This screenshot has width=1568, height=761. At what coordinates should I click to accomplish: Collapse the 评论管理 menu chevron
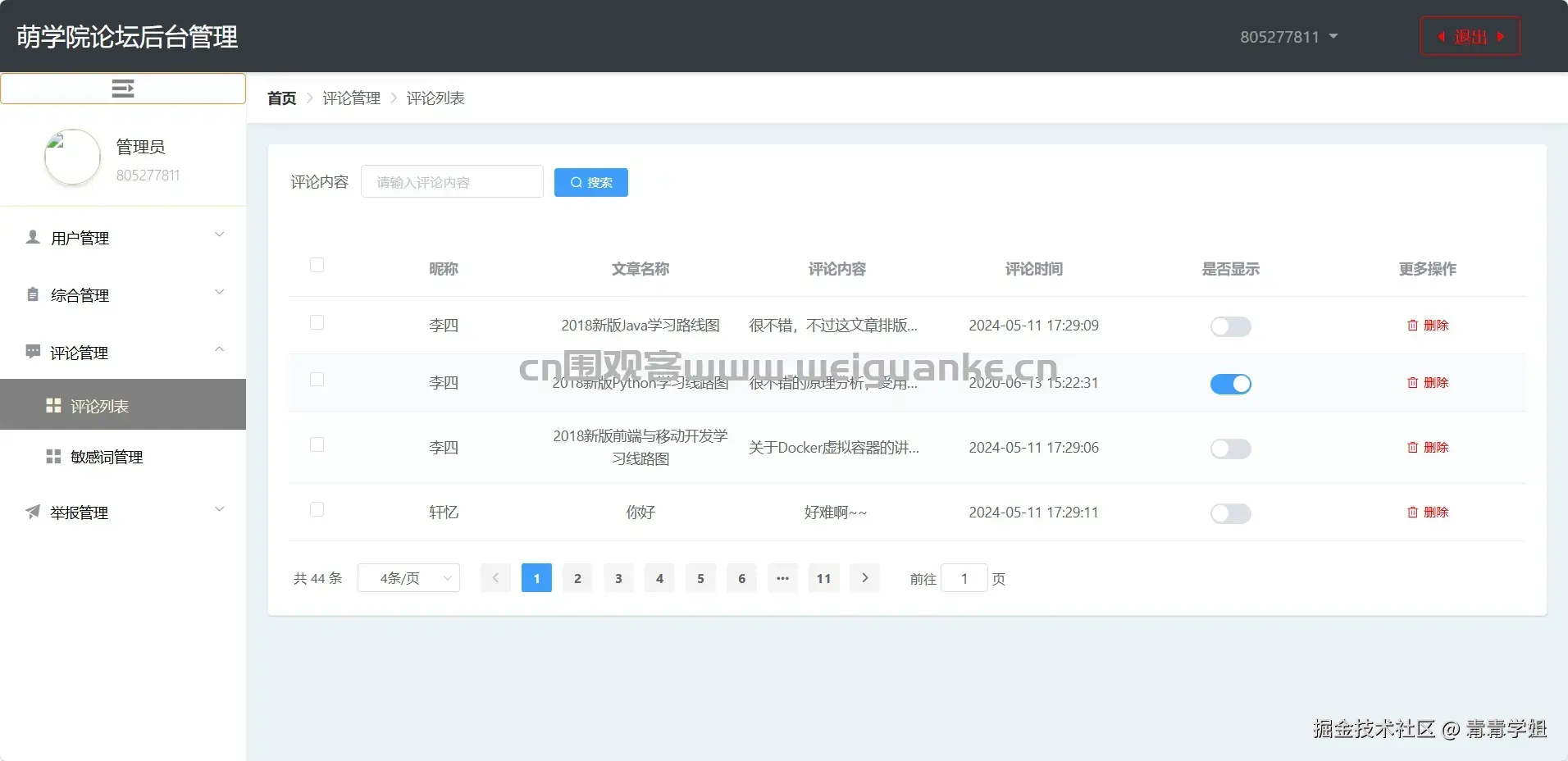pos(219,349)
